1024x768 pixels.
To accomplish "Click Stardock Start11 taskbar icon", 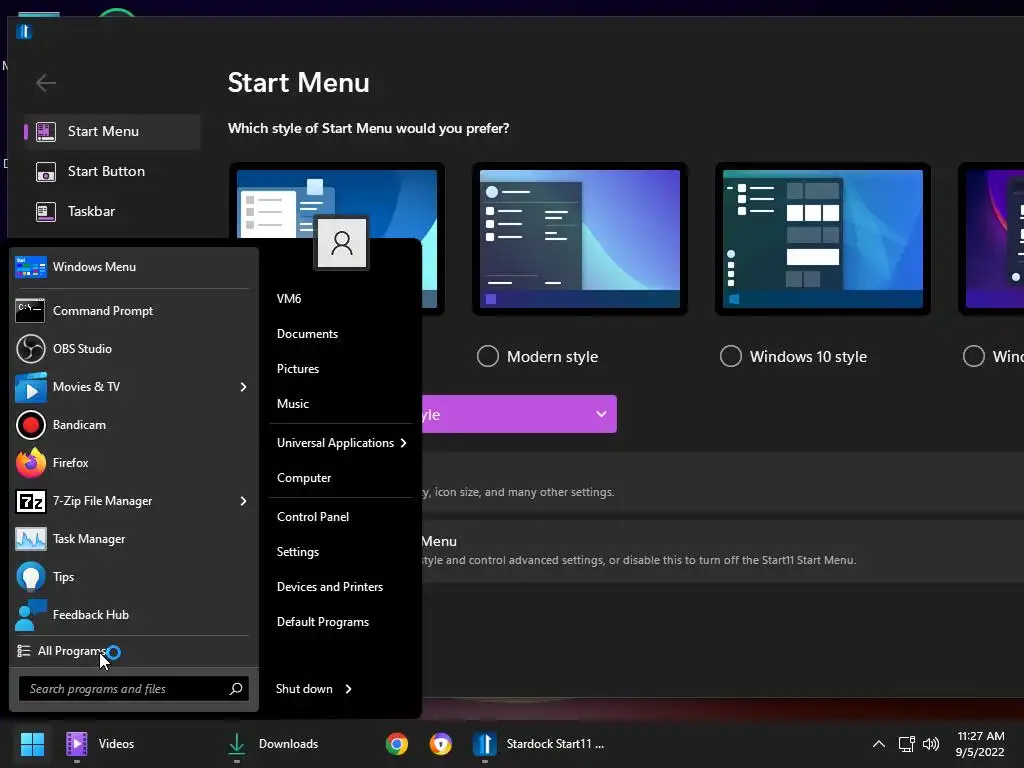I will pyautogui.click(x=485, y=744).
